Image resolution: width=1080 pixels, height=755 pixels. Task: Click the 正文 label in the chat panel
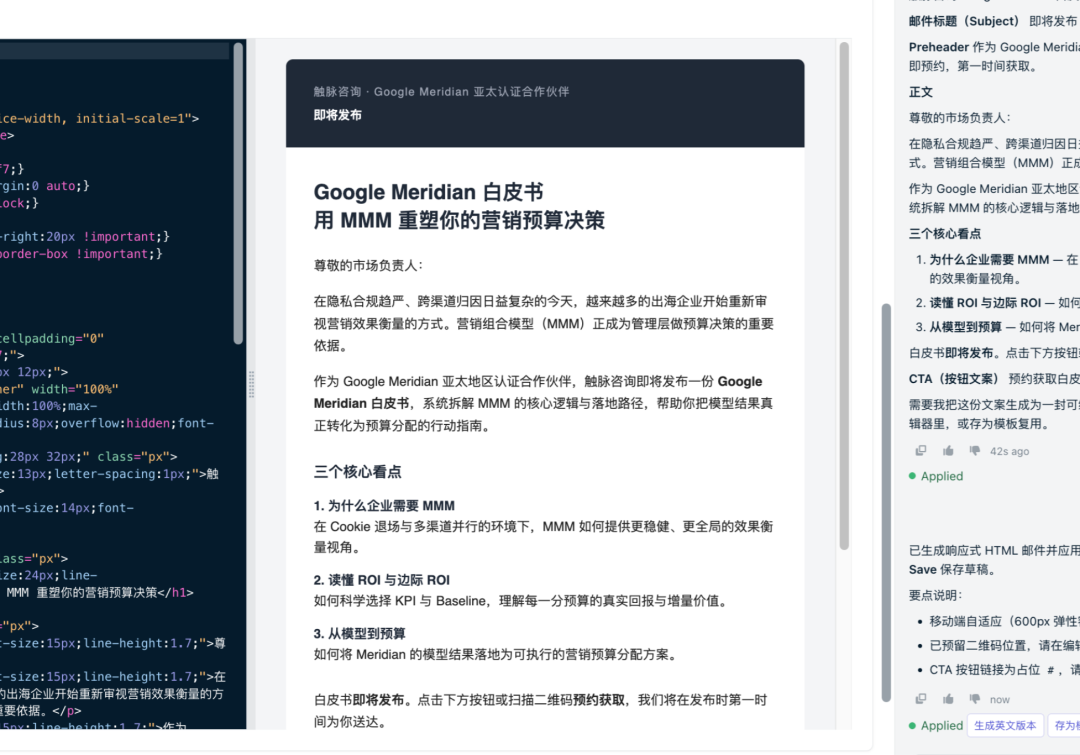pyautogui.click(x=920, y=92)
